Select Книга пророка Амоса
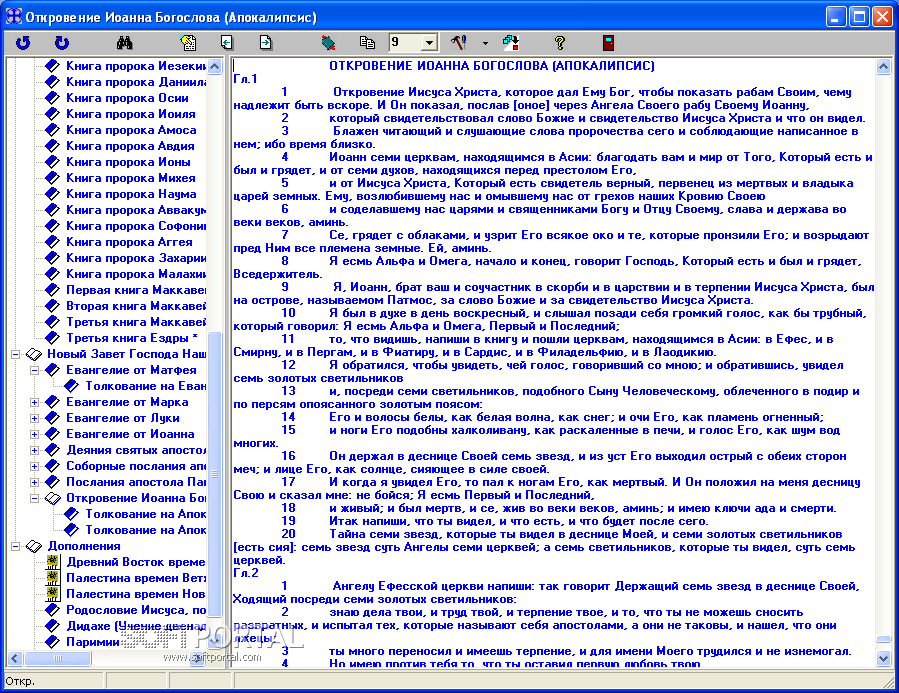Screen dimensions: 899x693 [131, 130]
